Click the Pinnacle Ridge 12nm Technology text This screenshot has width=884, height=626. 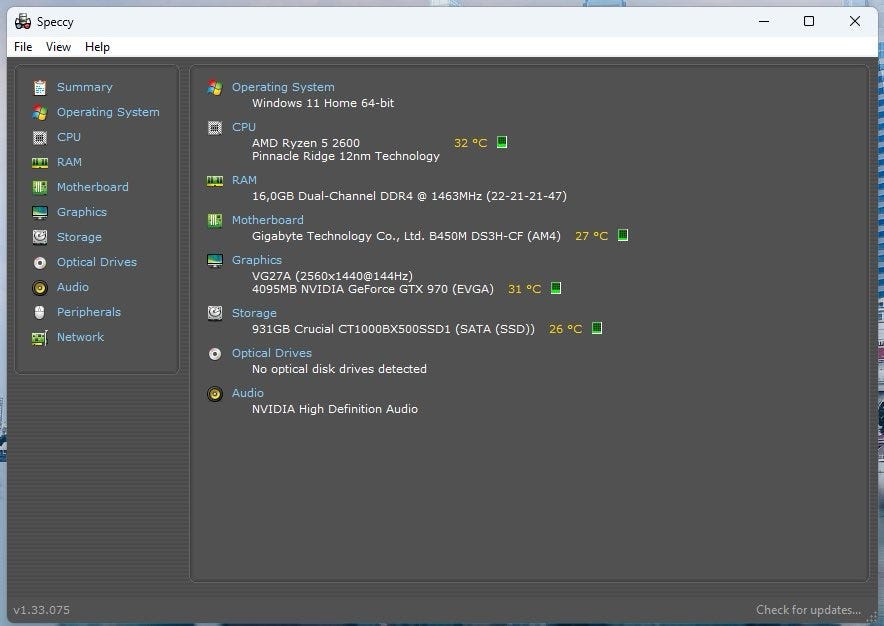346,157
